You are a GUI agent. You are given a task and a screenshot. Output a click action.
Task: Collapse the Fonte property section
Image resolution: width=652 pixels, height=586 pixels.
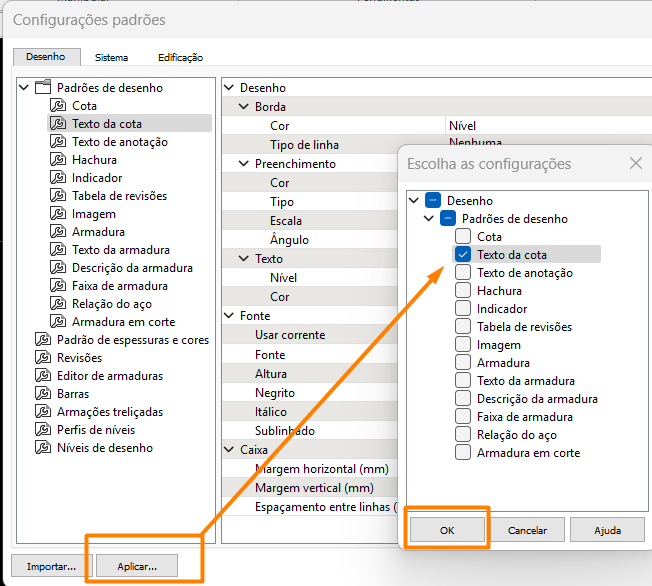(x=230, y=316)
